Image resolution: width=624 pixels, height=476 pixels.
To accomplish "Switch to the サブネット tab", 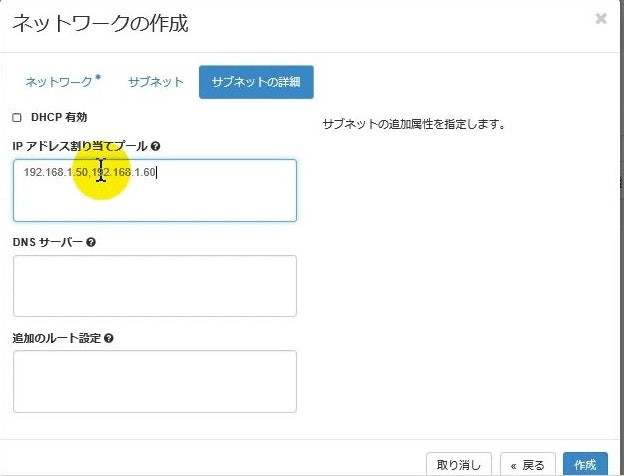I will click(x=156, y=82).
